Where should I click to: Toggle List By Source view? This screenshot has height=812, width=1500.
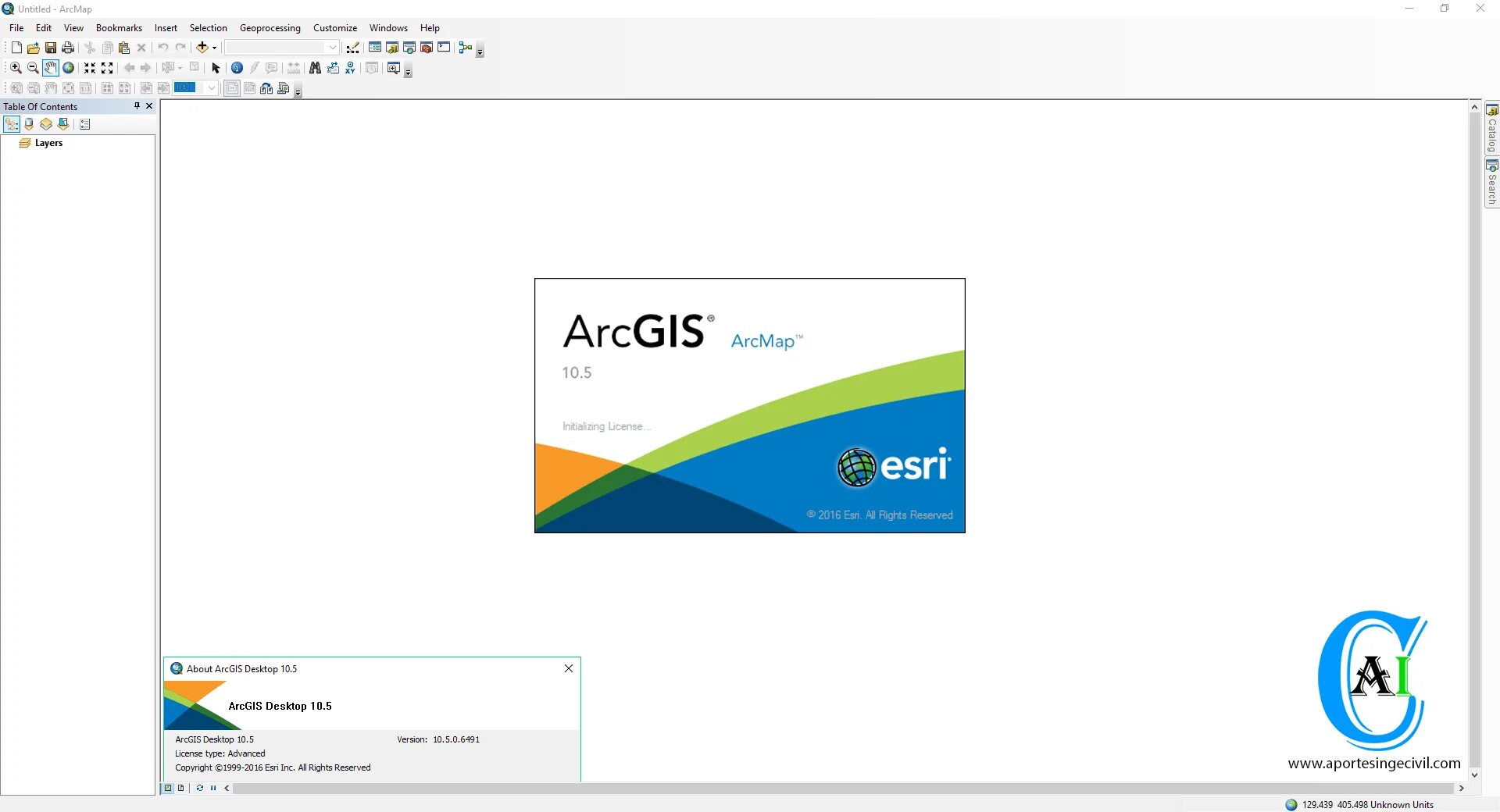[29, 124]
